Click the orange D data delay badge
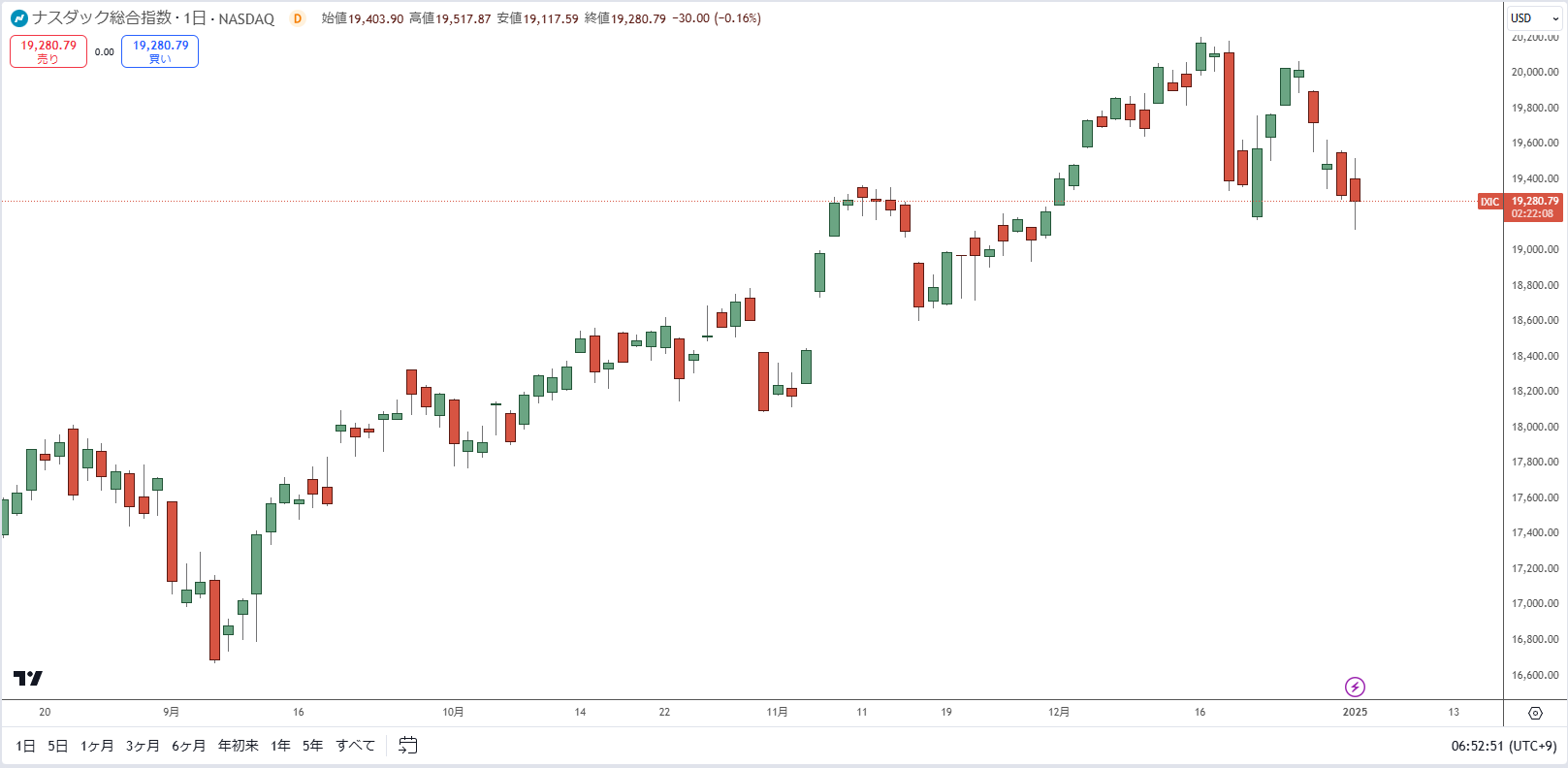1568x768 pixels. click(298, 18)
